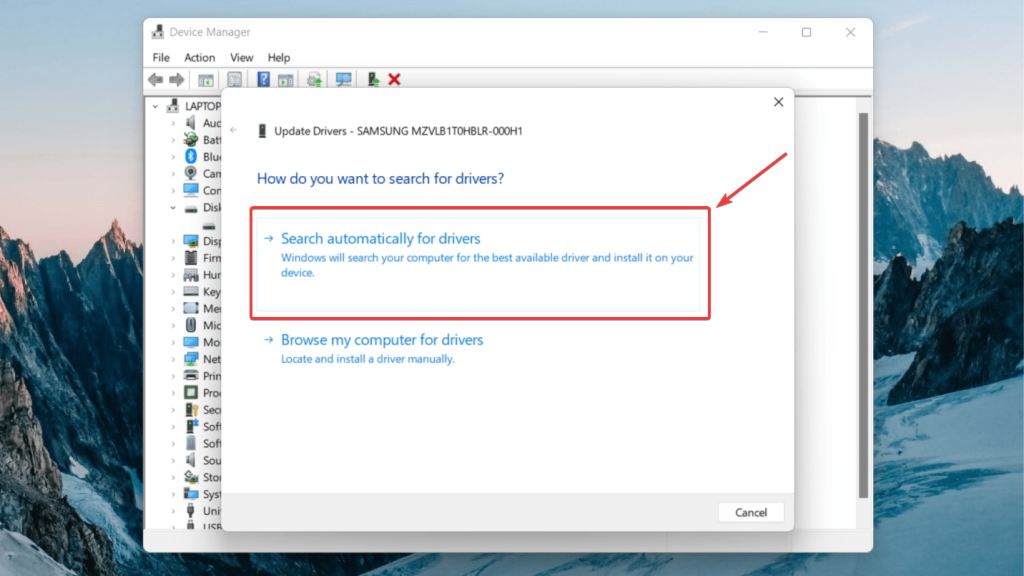Click the Scan for hardware changes icon
The width and height of the screenshot is (1024, 576).
[343, 79]
